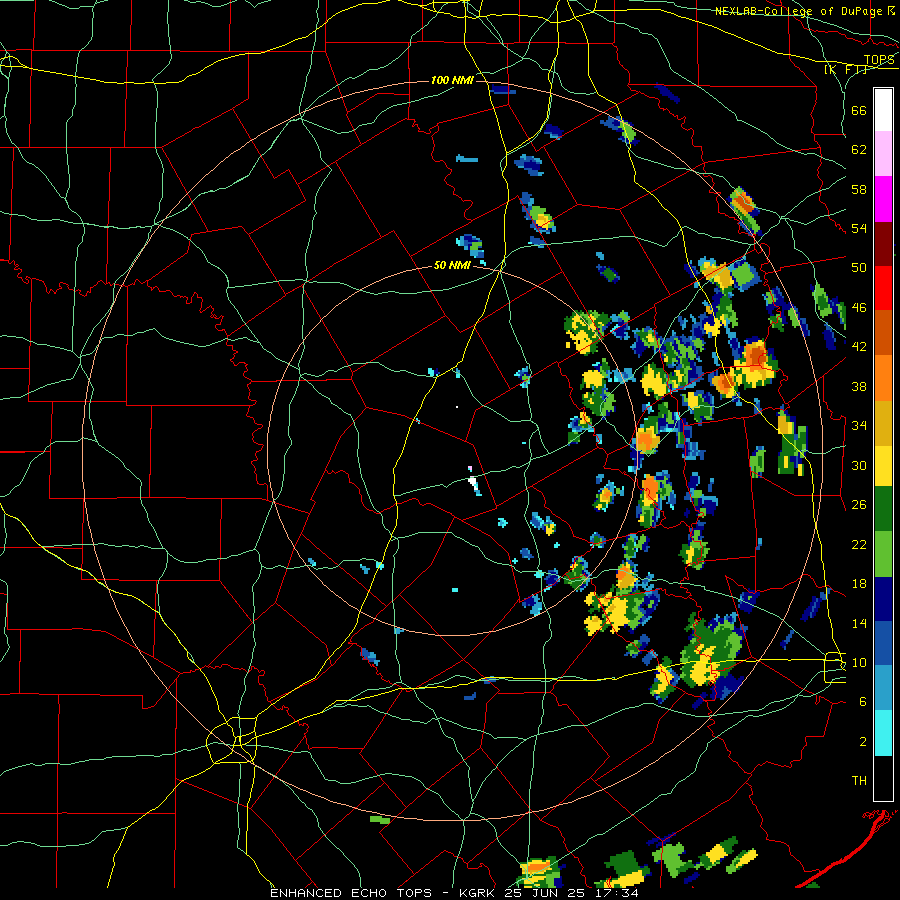Select the "62" legend value
The height and width of the screenshot is (900, 900).
pyautogui.click(x=859, y=150)
